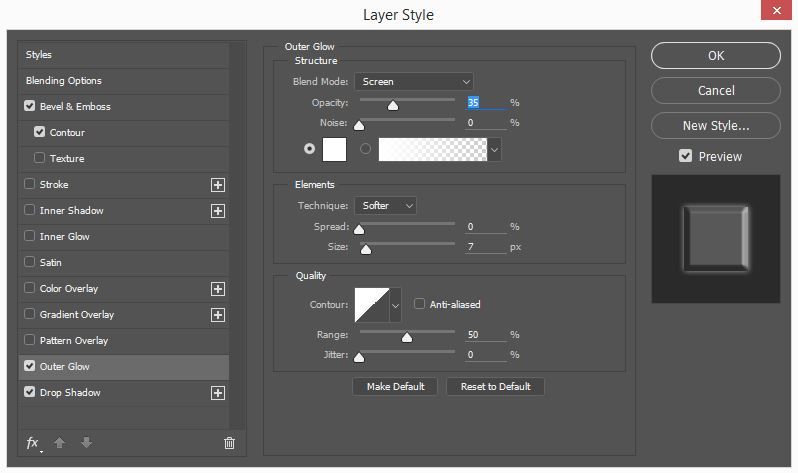
Task: Select the Pattern Overlay settings row
Action: 123,341
